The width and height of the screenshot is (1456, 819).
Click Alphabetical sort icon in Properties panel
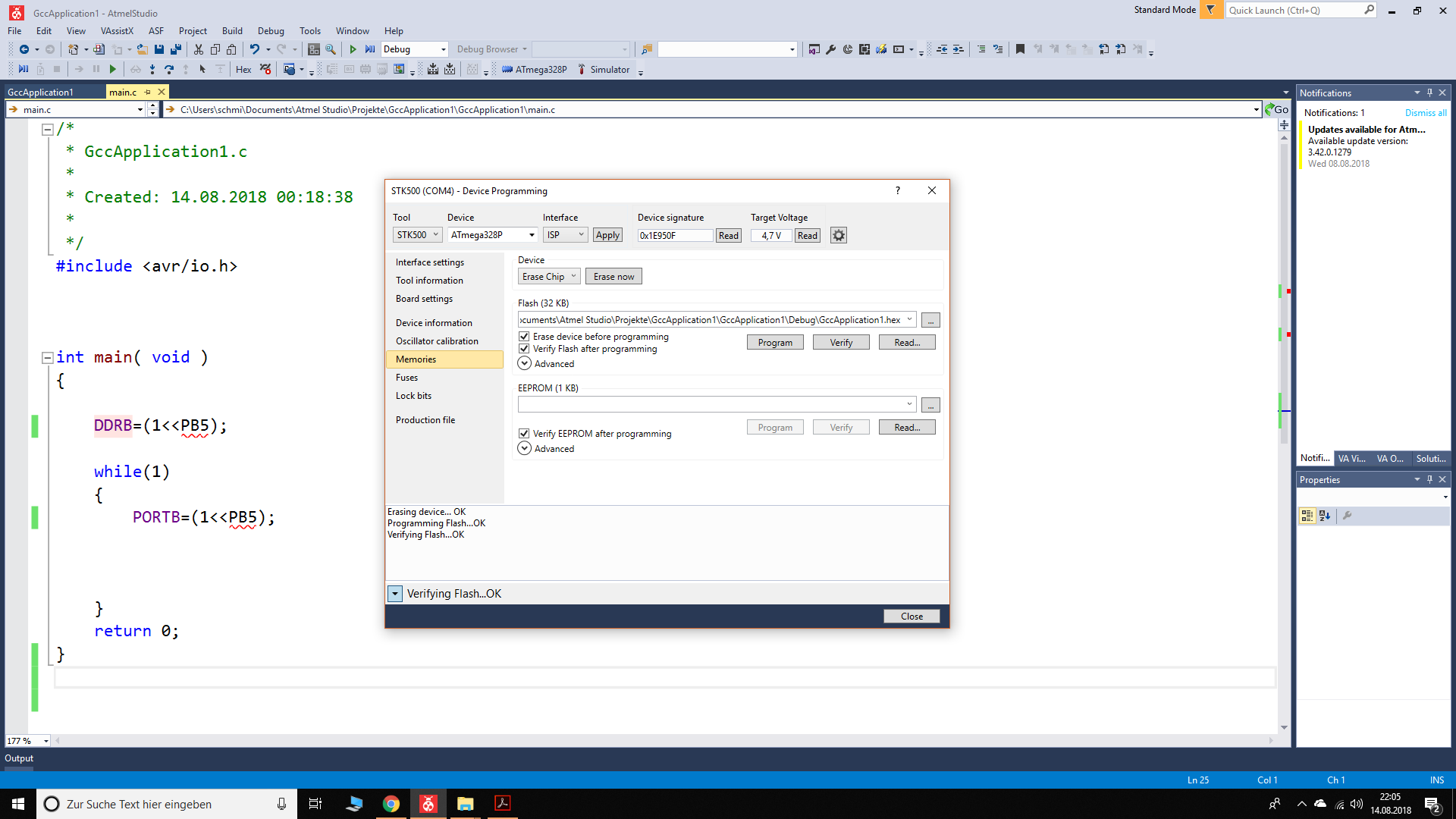tap(1325, 516)
